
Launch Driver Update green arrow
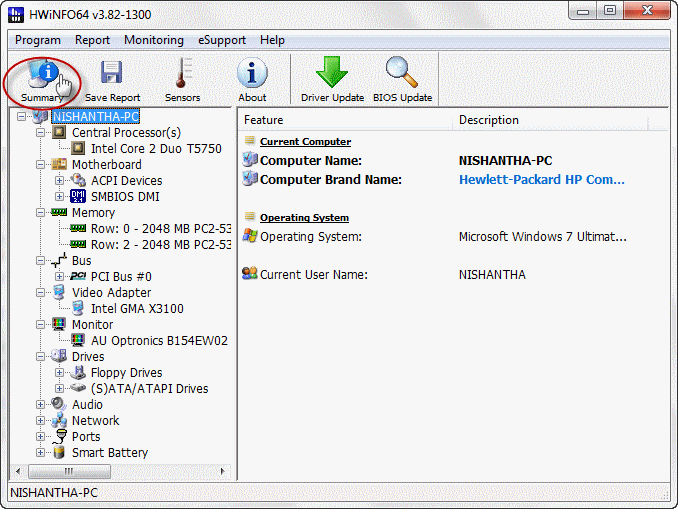click(332, 80)
